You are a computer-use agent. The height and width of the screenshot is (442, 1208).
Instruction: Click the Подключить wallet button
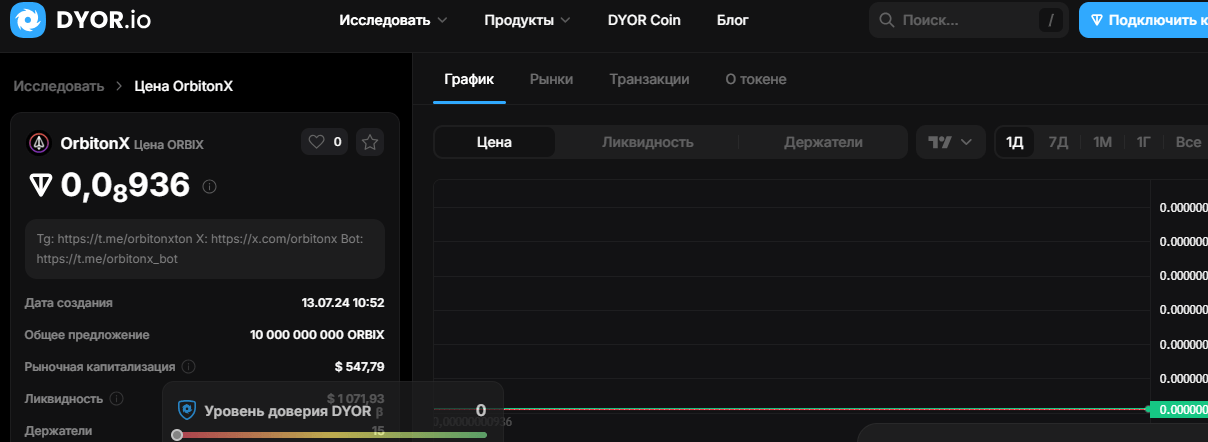point(1143,20)
